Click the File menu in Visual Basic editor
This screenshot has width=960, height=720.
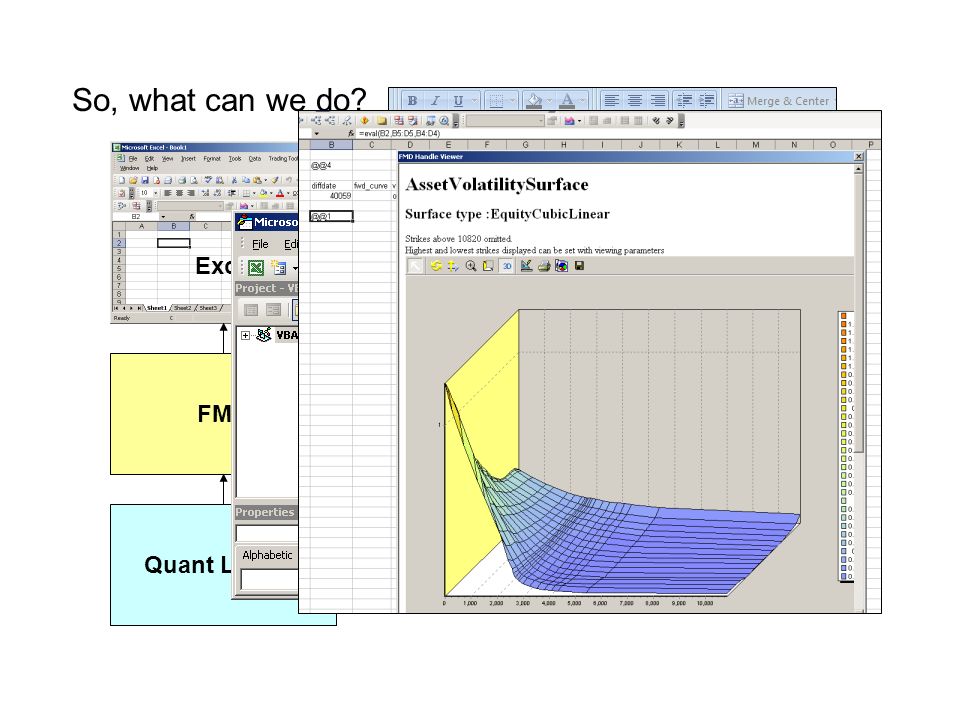[x=260, y=244]
